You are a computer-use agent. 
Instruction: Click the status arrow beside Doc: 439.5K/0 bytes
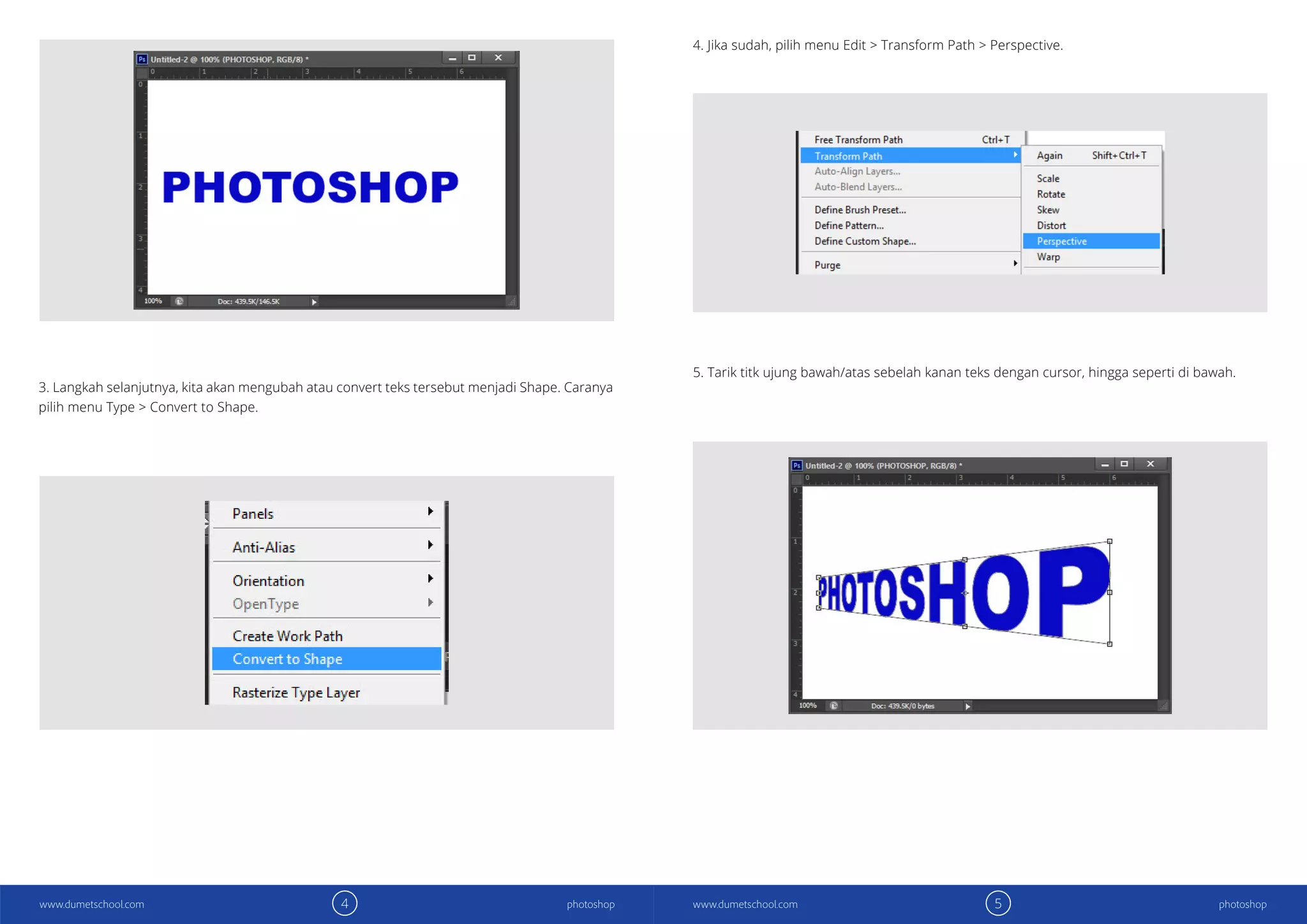point(967,706)
